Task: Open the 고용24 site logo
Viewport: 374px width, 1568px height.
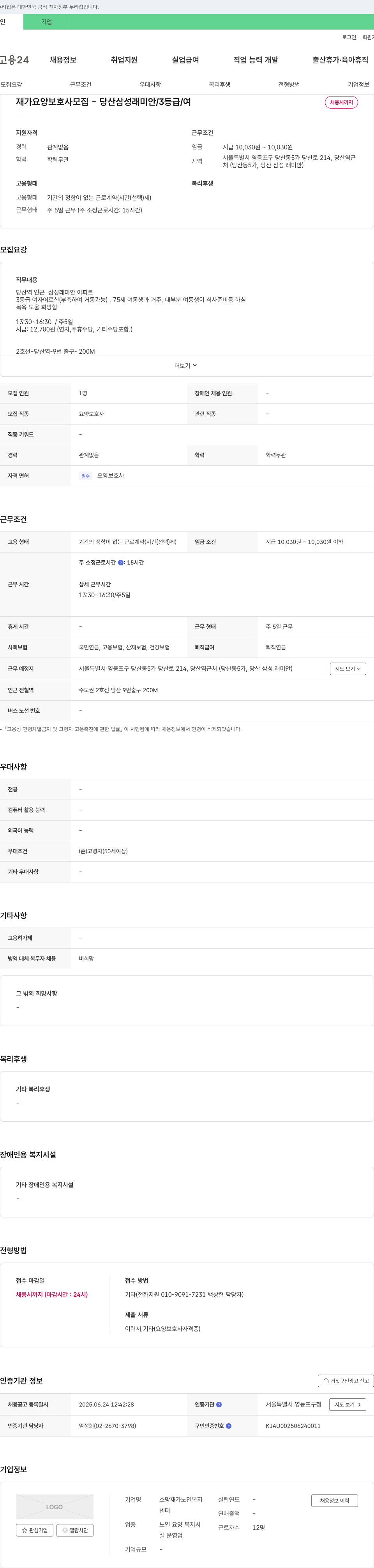Action: 14,60
